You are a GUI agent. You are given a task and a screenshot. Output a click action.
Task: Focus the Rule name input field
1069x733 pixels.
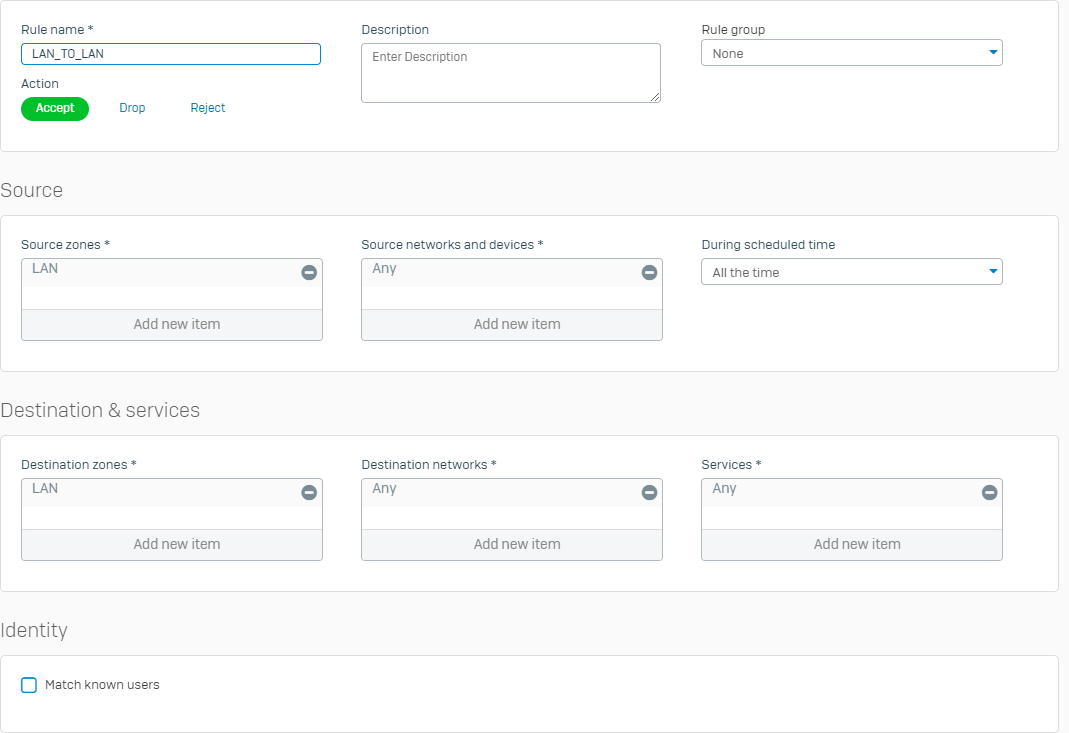[171, 54]
